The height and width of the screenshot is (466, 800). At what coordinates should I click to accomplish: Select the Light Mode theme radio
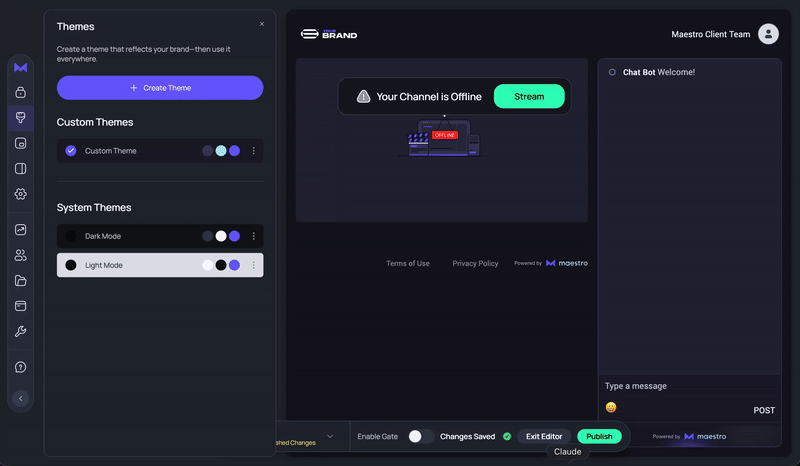click(71, 265)
